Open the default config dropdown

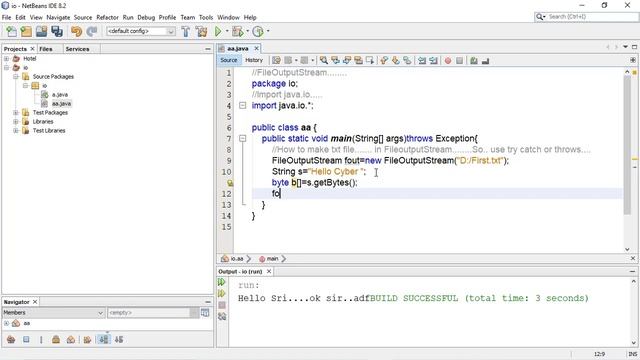[141, 31]
